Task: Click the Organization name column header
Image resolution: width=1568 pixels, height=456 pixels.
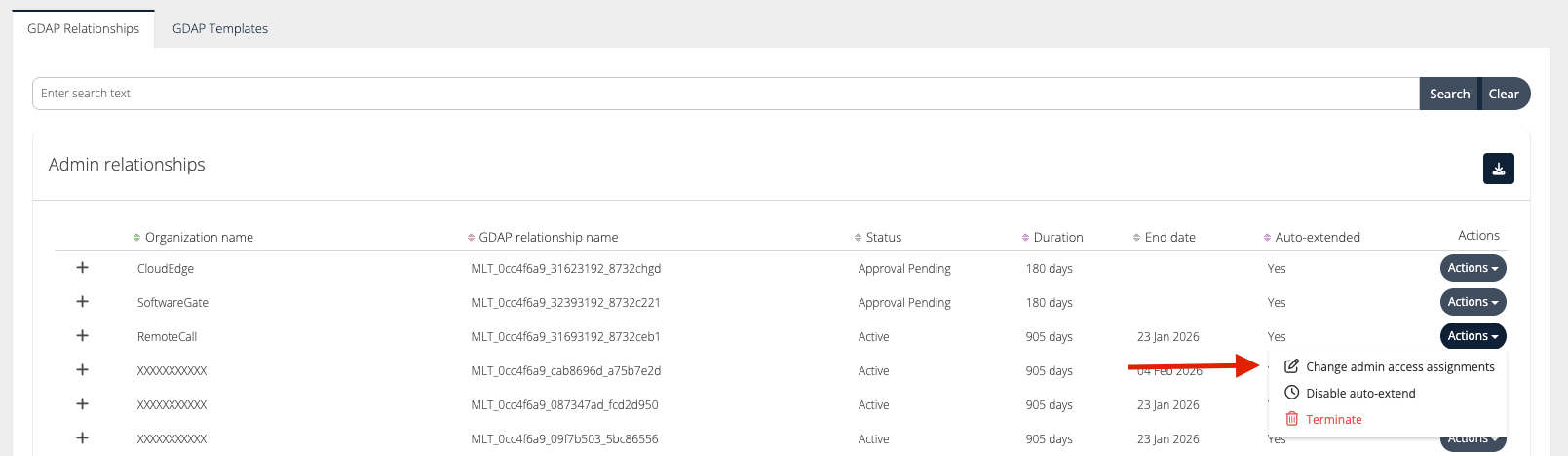Action: 199,238
